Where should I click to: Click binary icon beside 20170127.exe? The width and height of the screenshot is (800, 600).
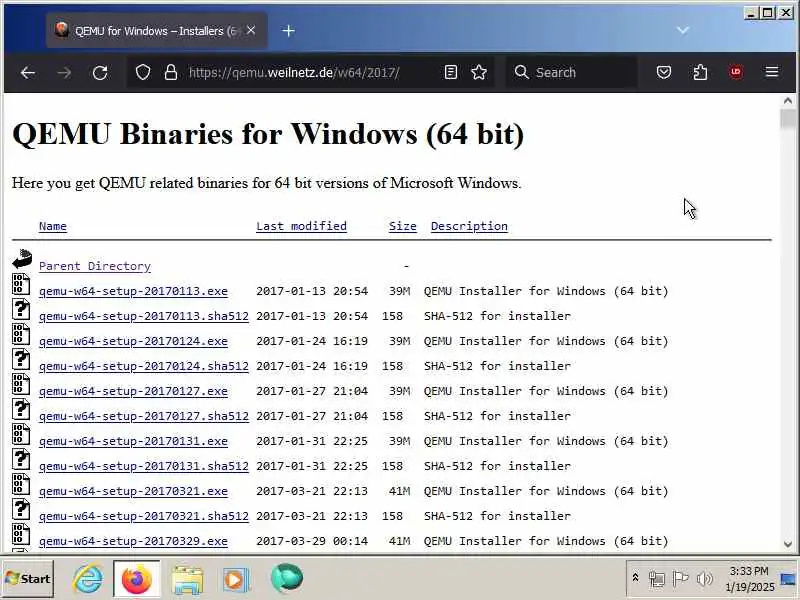point(21,384)
